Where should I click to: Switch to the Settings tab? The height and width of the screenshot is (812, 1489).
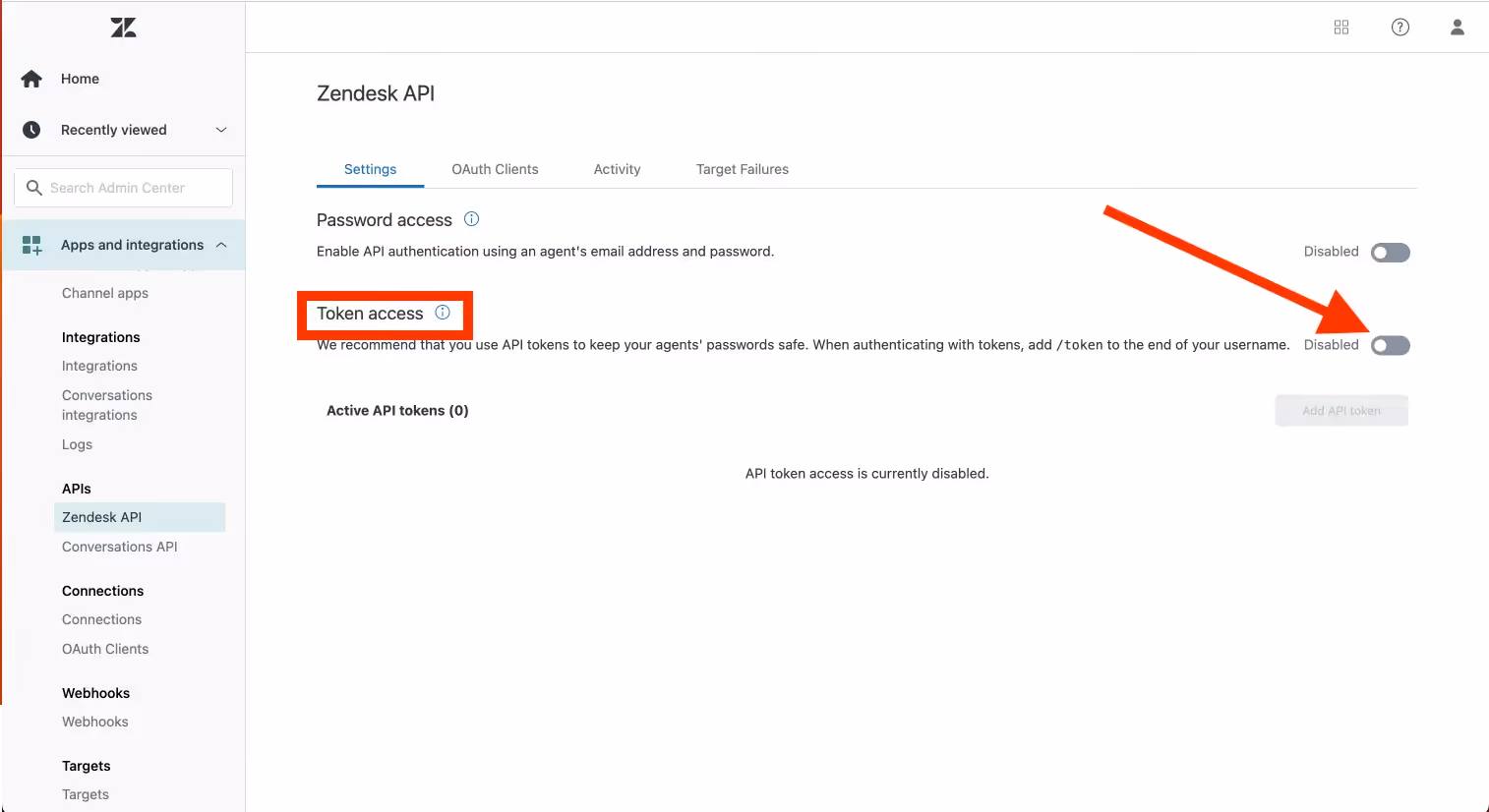point(371,169)
